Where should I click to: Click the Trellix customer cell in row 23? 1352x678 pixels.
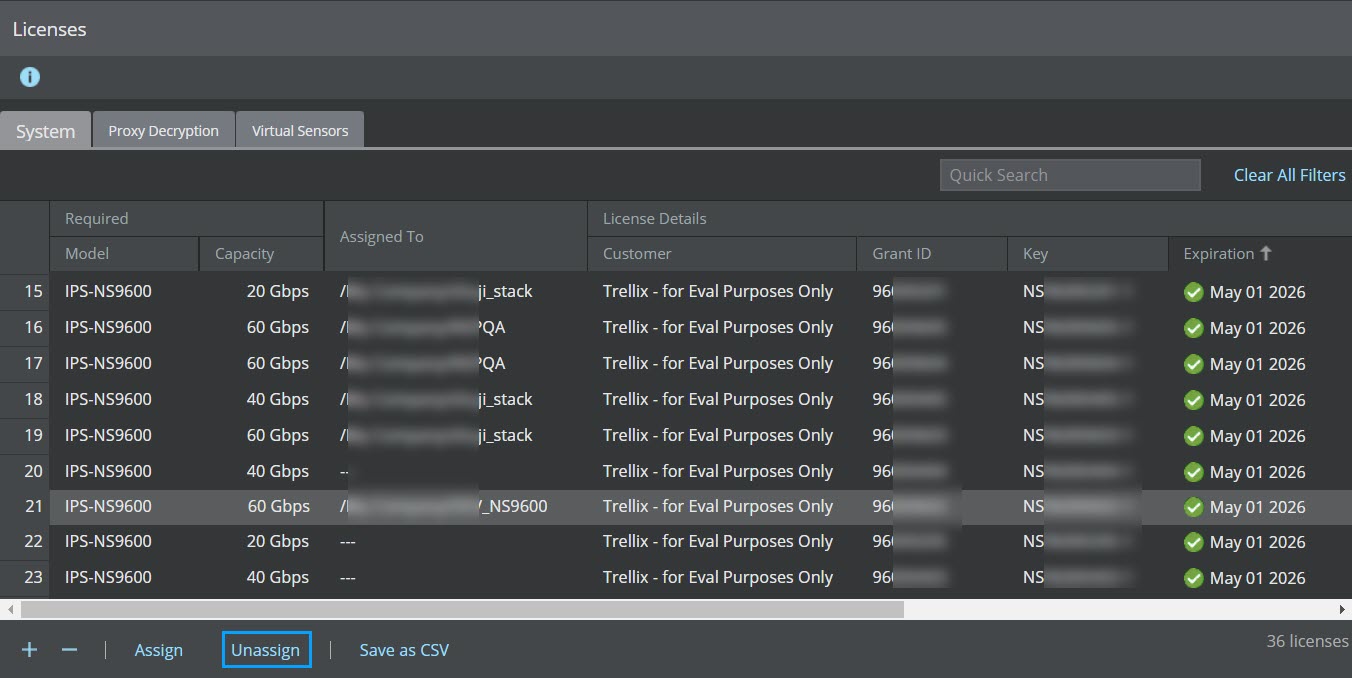[718, 577]
